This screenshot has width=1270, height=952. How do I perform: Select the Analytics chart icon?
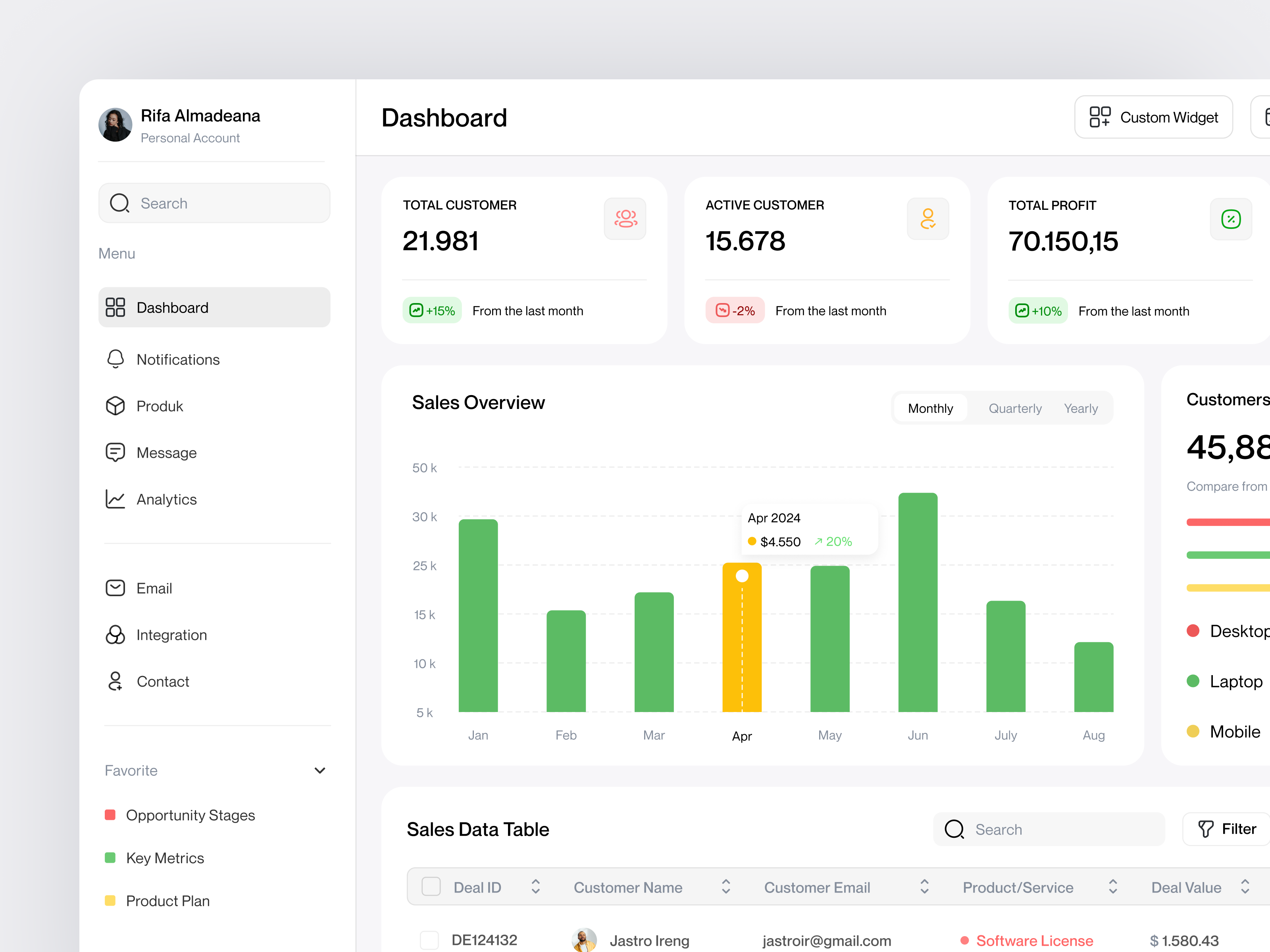(x=115, y=499)
